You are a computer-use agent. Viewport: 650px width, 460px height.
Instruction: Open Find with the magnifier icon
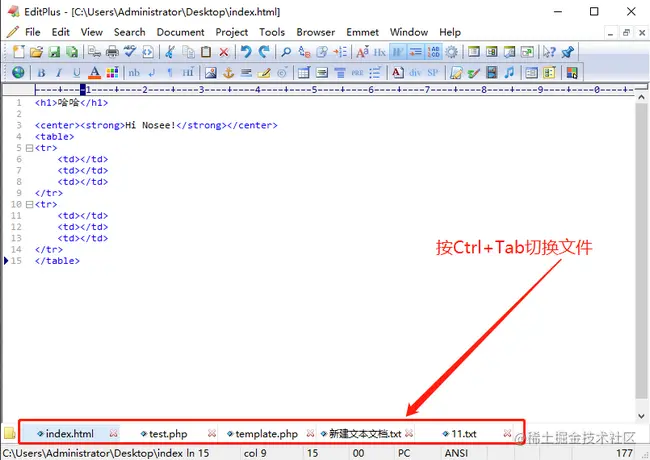click(x=286, y=52)
